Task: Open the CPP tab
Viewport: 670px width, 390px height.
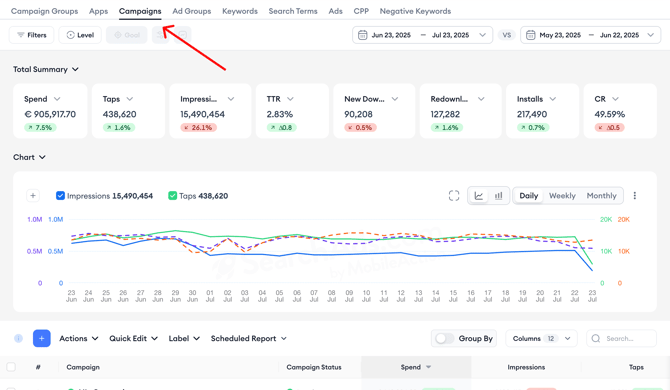Action: [x=361, y=11]
